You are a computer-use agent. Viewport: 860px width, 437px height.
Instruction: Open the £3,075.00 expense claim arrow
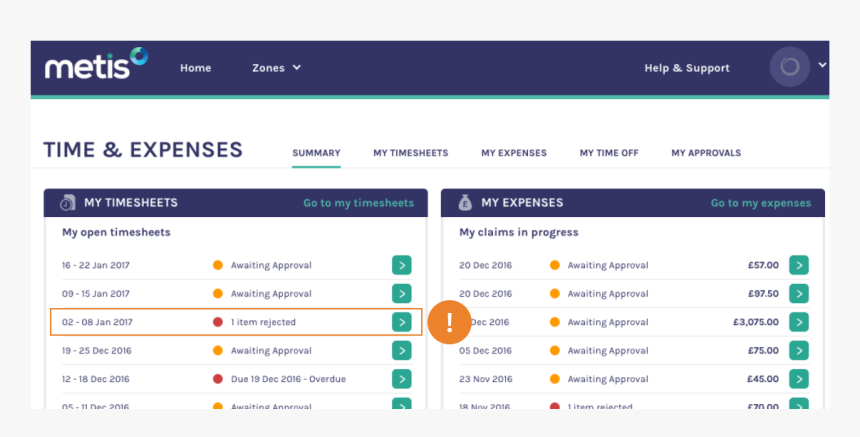click(x=798, y=322)
